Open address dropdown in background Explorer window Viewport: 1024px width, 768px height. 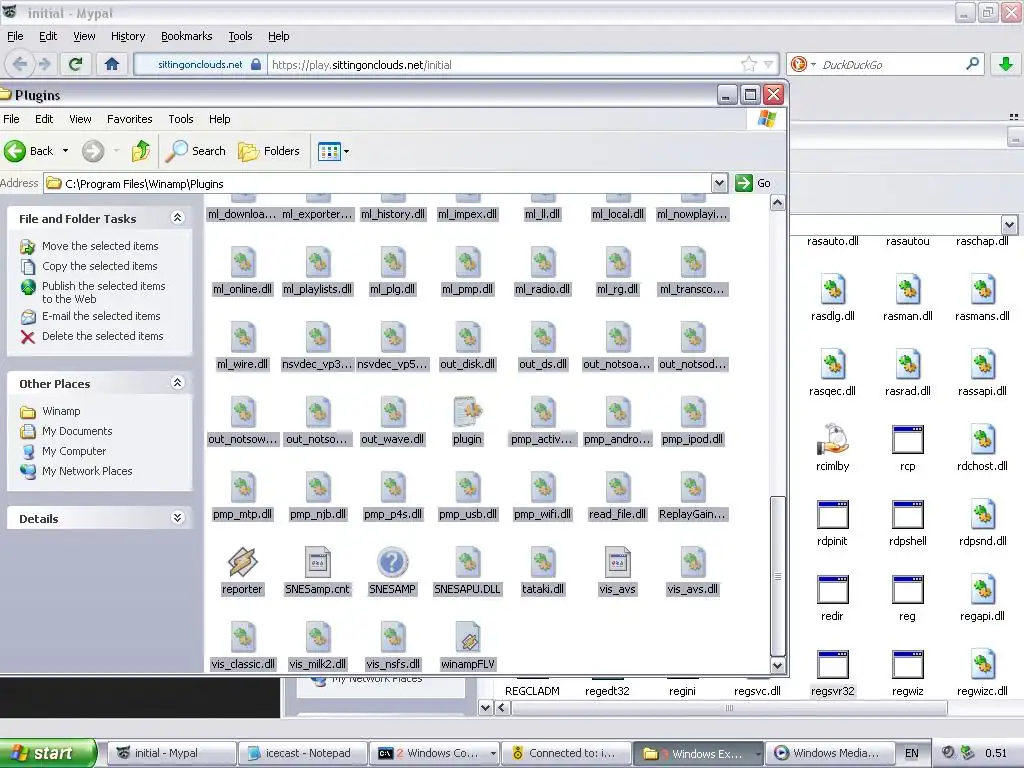point(1009,225)
